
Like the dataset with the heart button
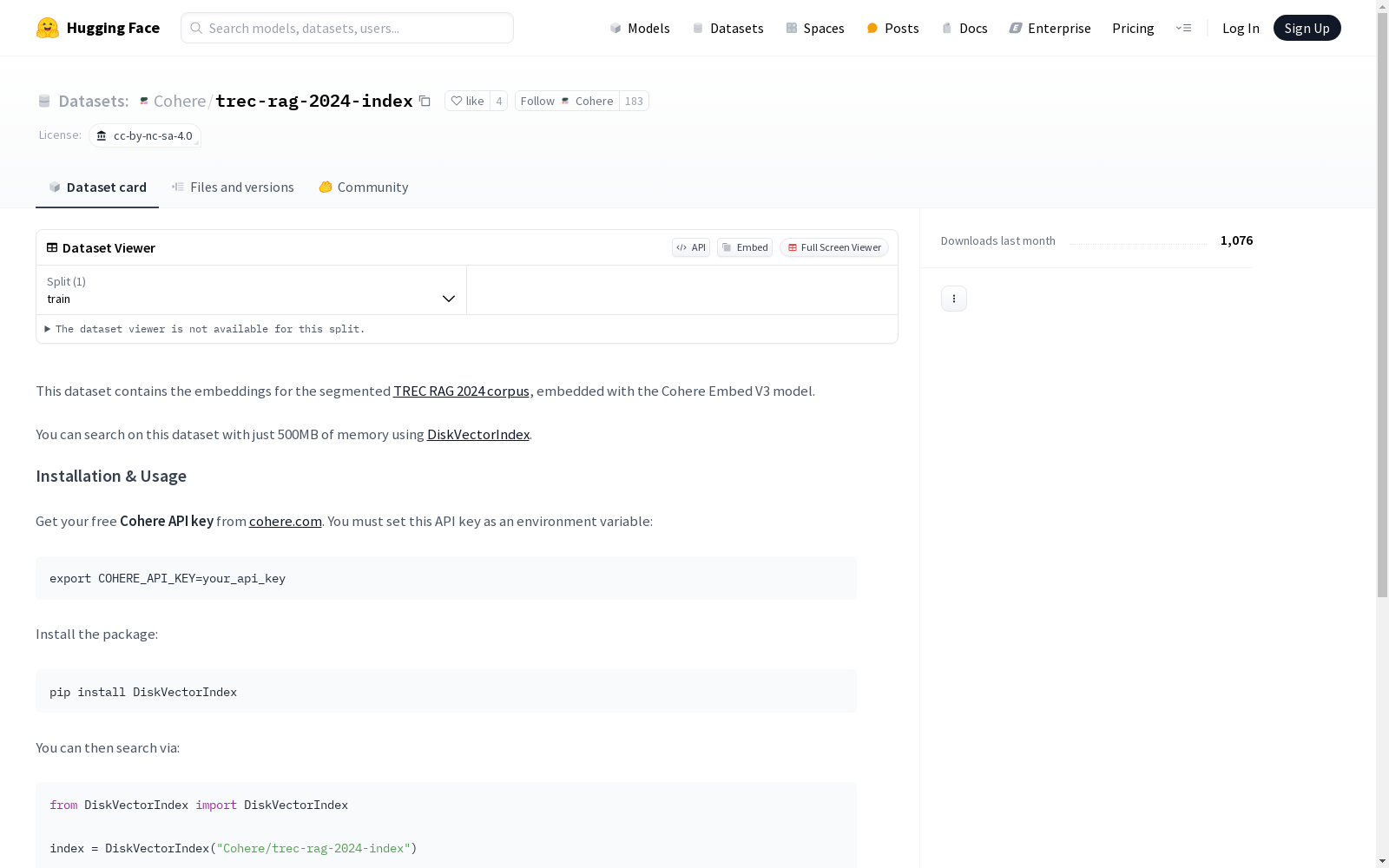(467, 101)
